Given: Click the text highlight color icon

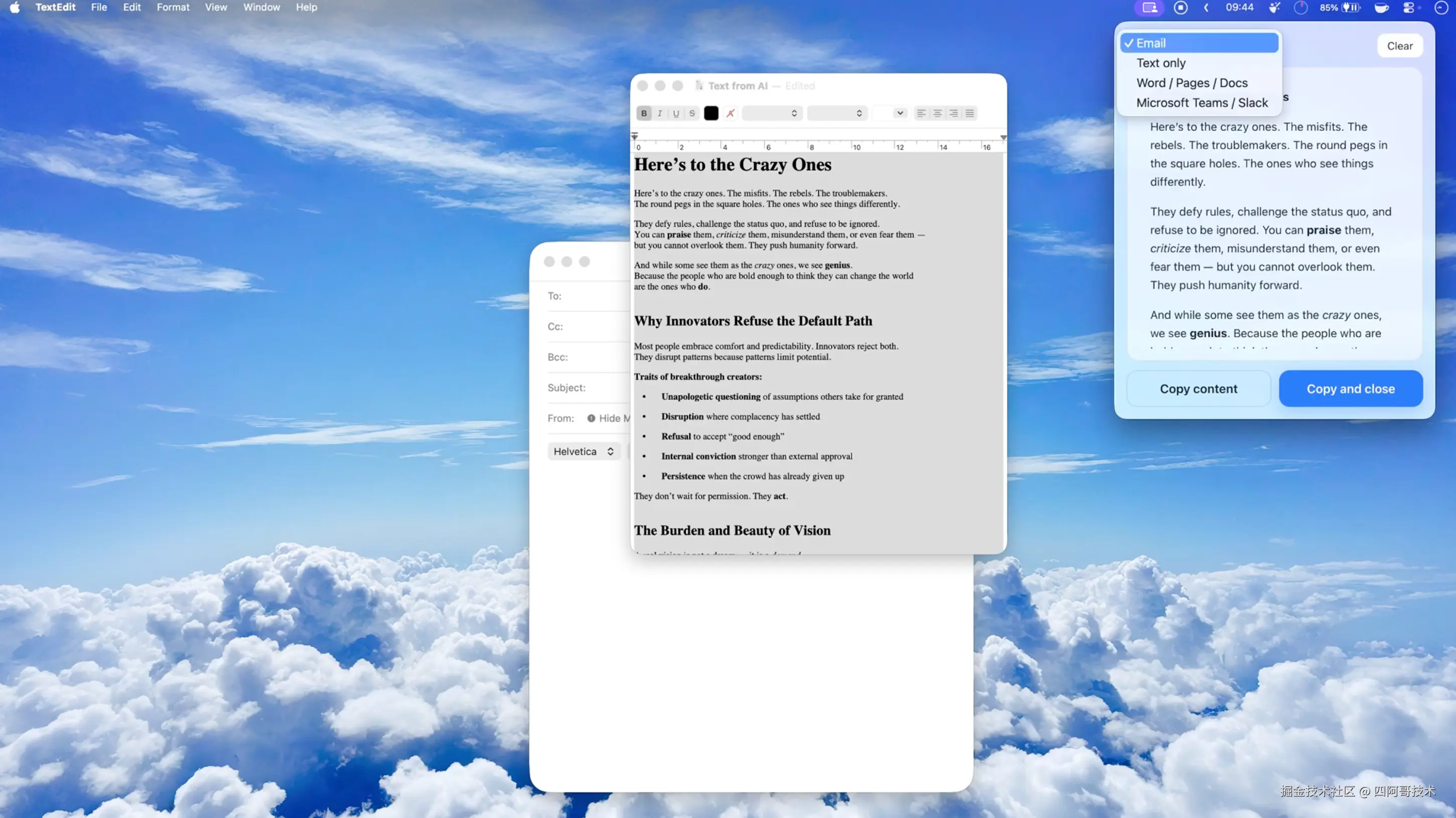Looking at the screenshot, I should pyautogui.click(x=731, y=113).
